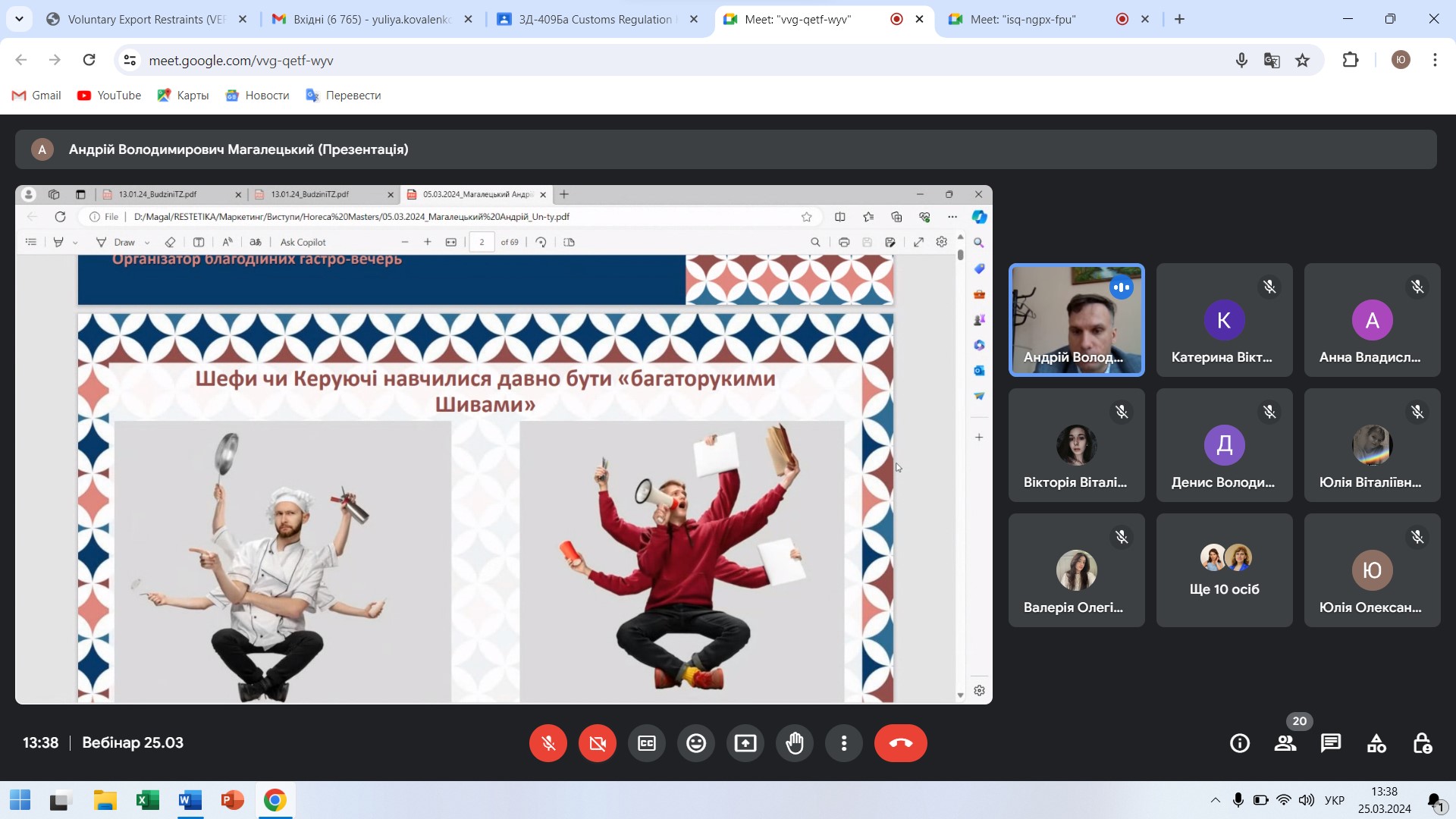Open the YouTube bookmark link
This screenshot has width=1456, height=819.
[109, 95]
